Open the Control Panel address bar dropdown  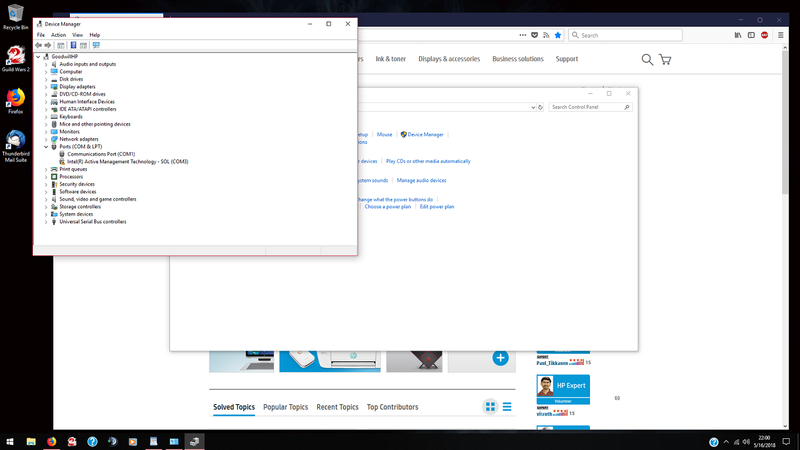point(533,107)
